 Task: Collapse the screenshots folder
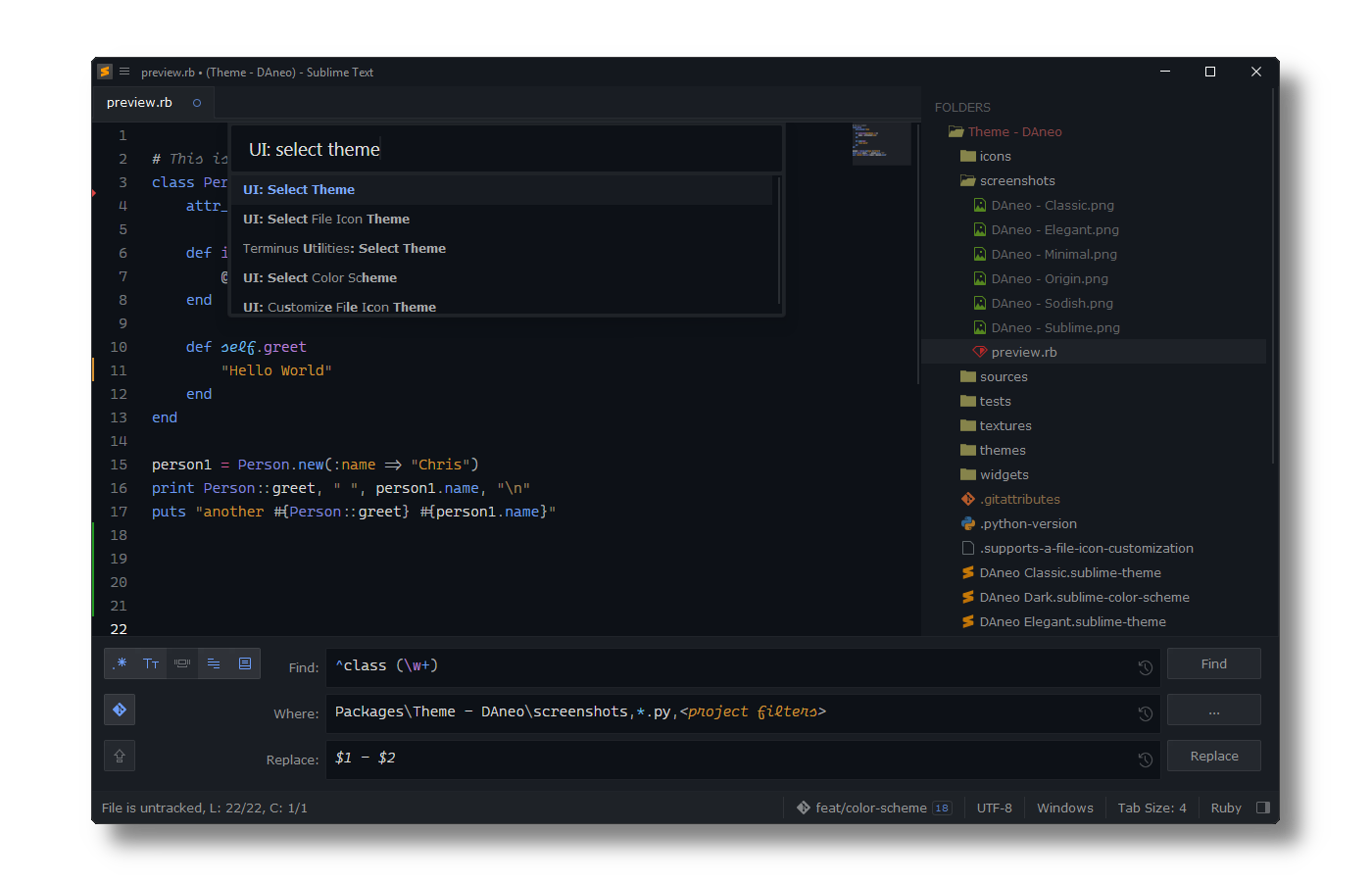click(x=968, y=181)
